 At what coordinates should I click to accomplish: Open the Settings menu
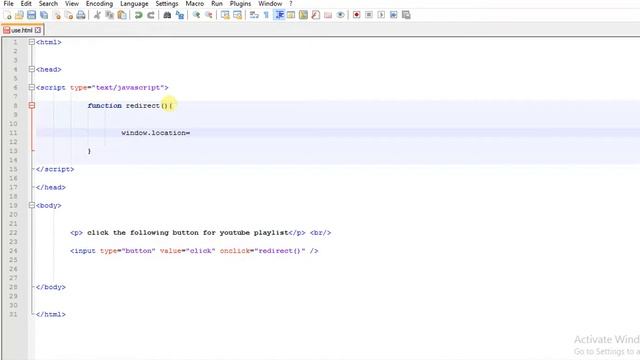pos(167,4)
